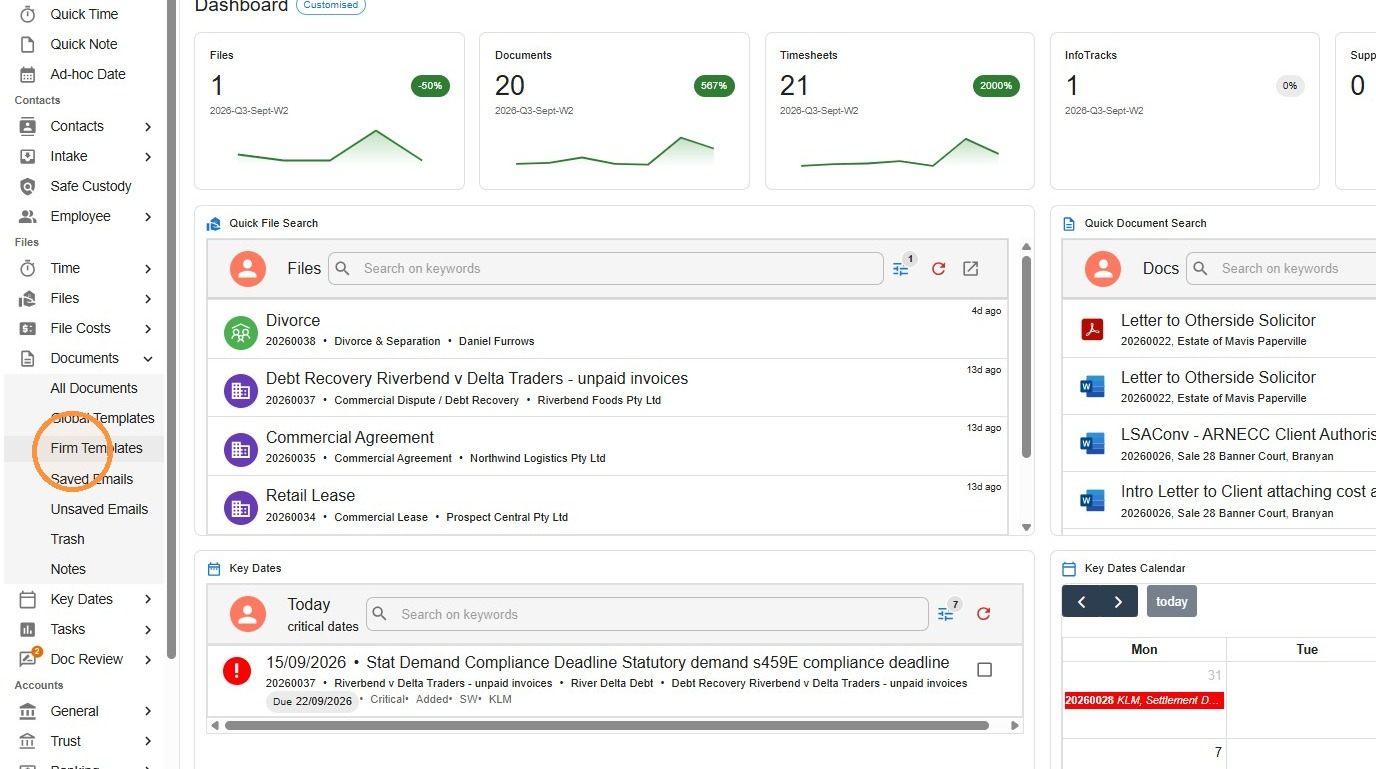
Task: Open Firm Templates submenu item
Action: (96, 448)
